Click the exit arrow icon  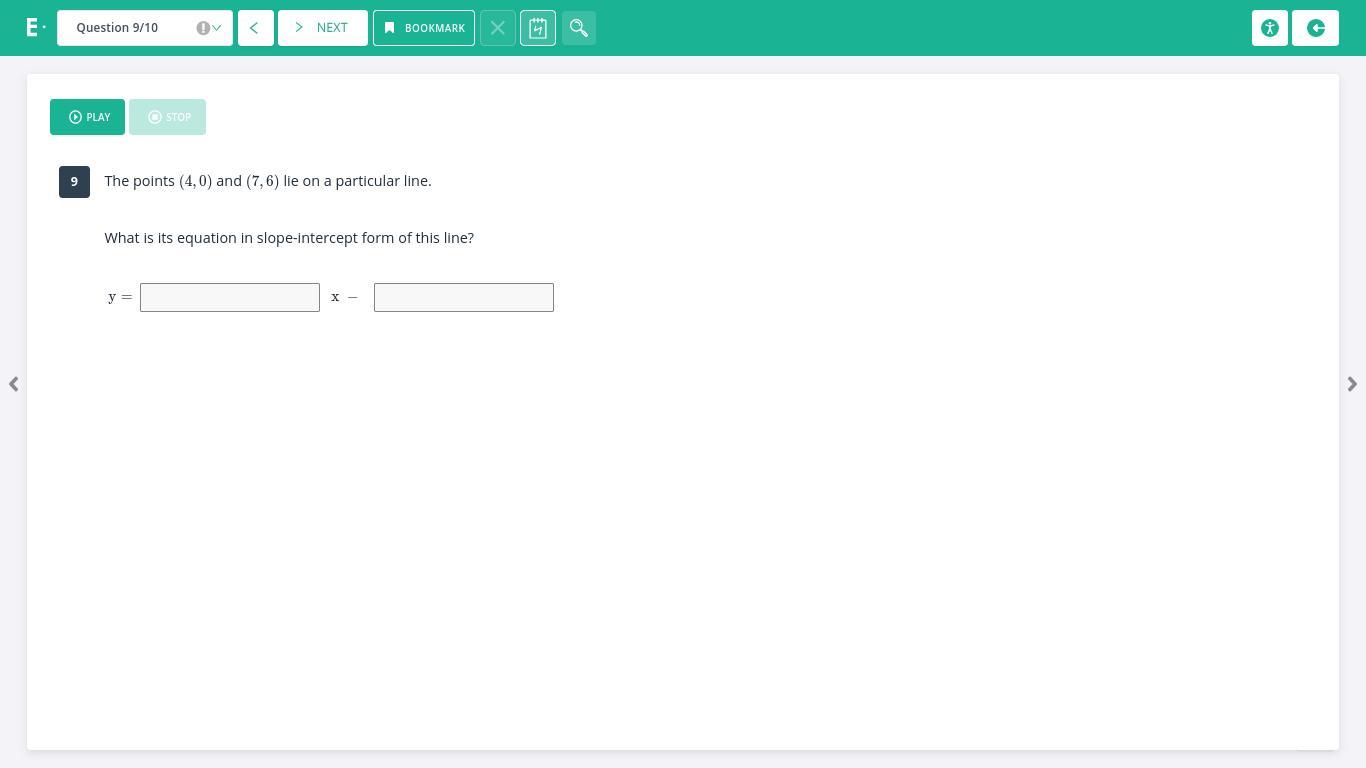pos(1316,28)
